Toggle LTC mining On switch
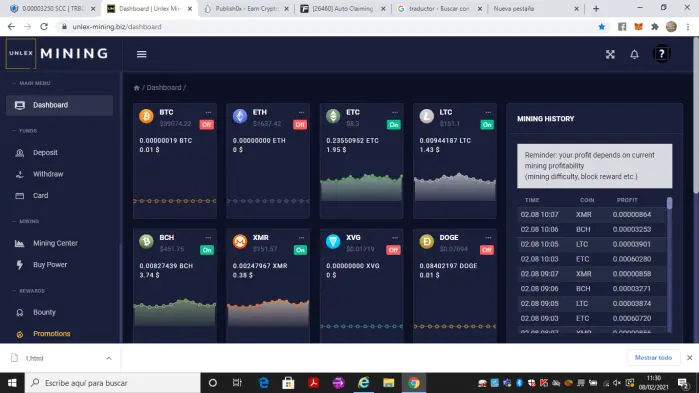 (487, 125)
